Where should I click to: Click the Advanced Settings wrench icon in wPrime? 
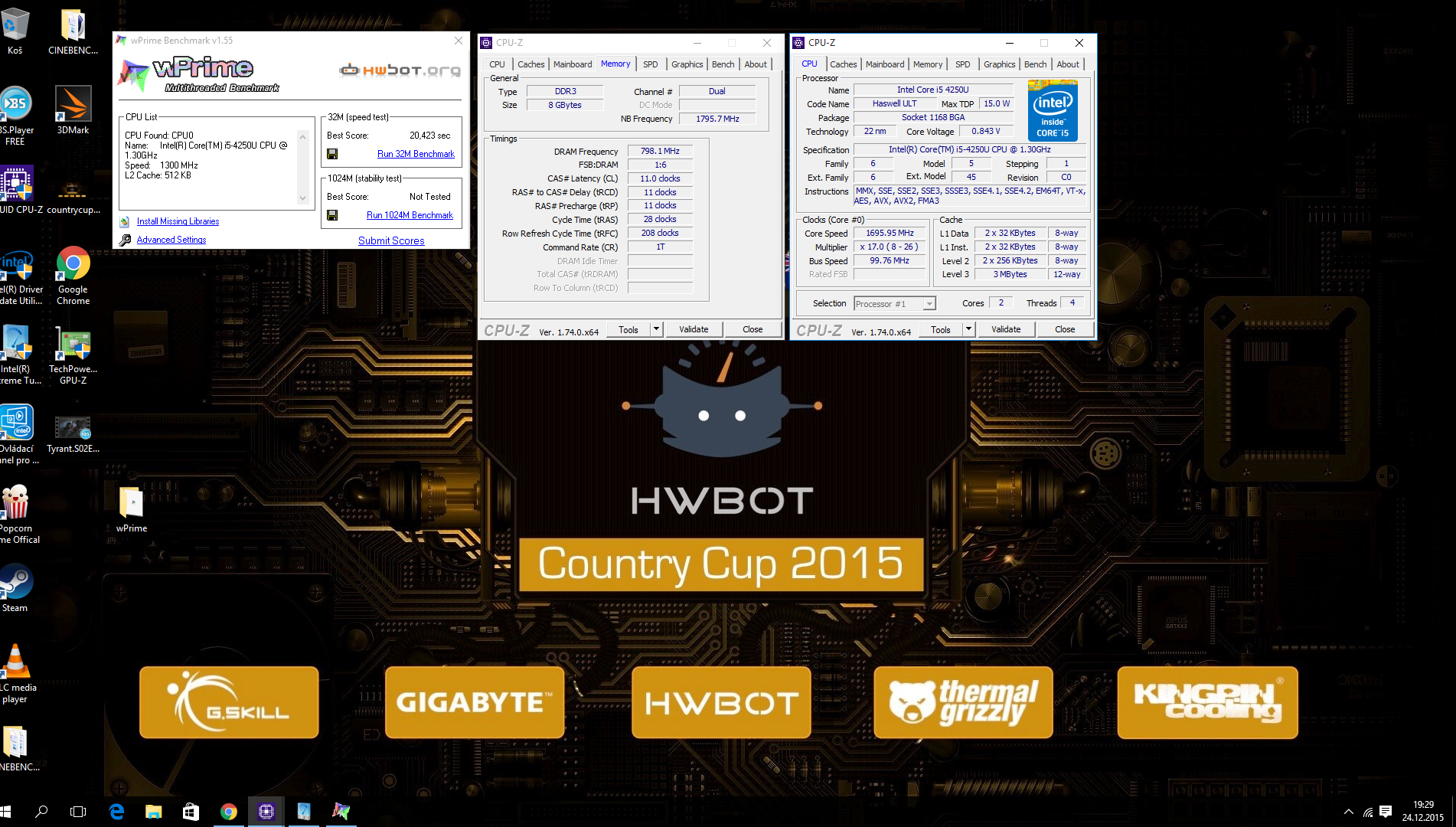point(126,240)
